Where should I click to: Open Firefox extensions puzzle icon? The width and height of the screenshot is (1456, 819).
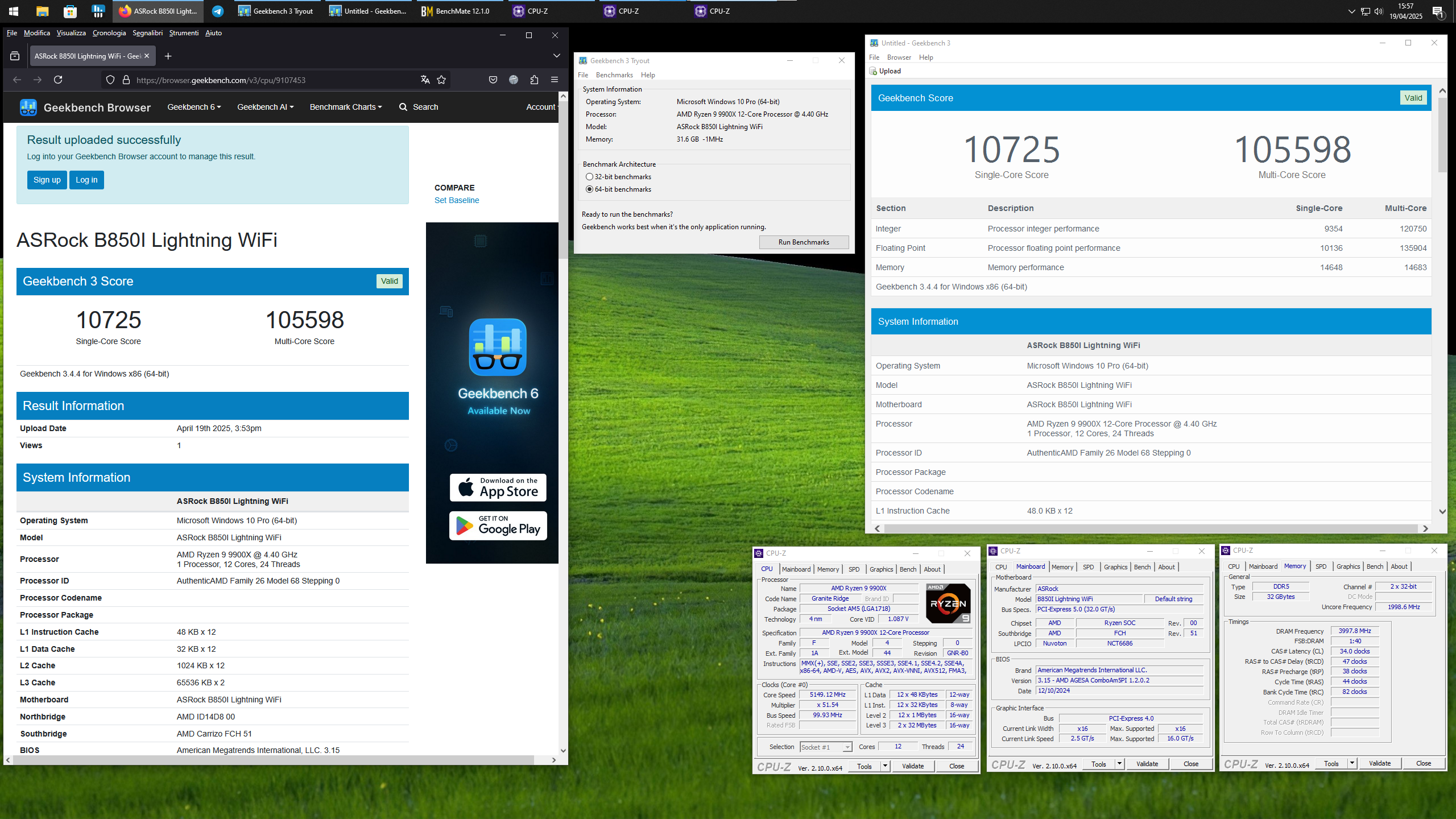(x=534, y=80)
